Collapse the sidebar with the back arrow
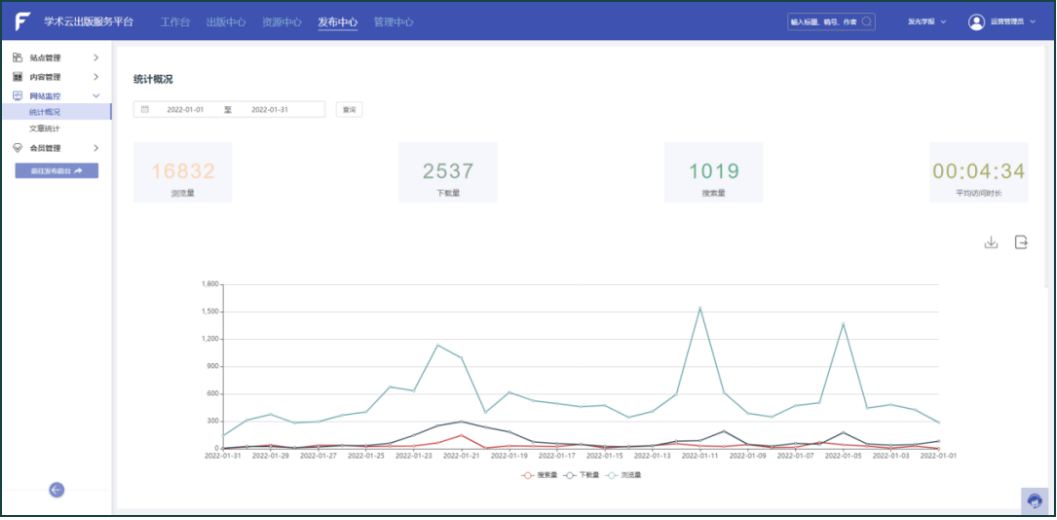The image size is (1057, 520). point(57,489)
